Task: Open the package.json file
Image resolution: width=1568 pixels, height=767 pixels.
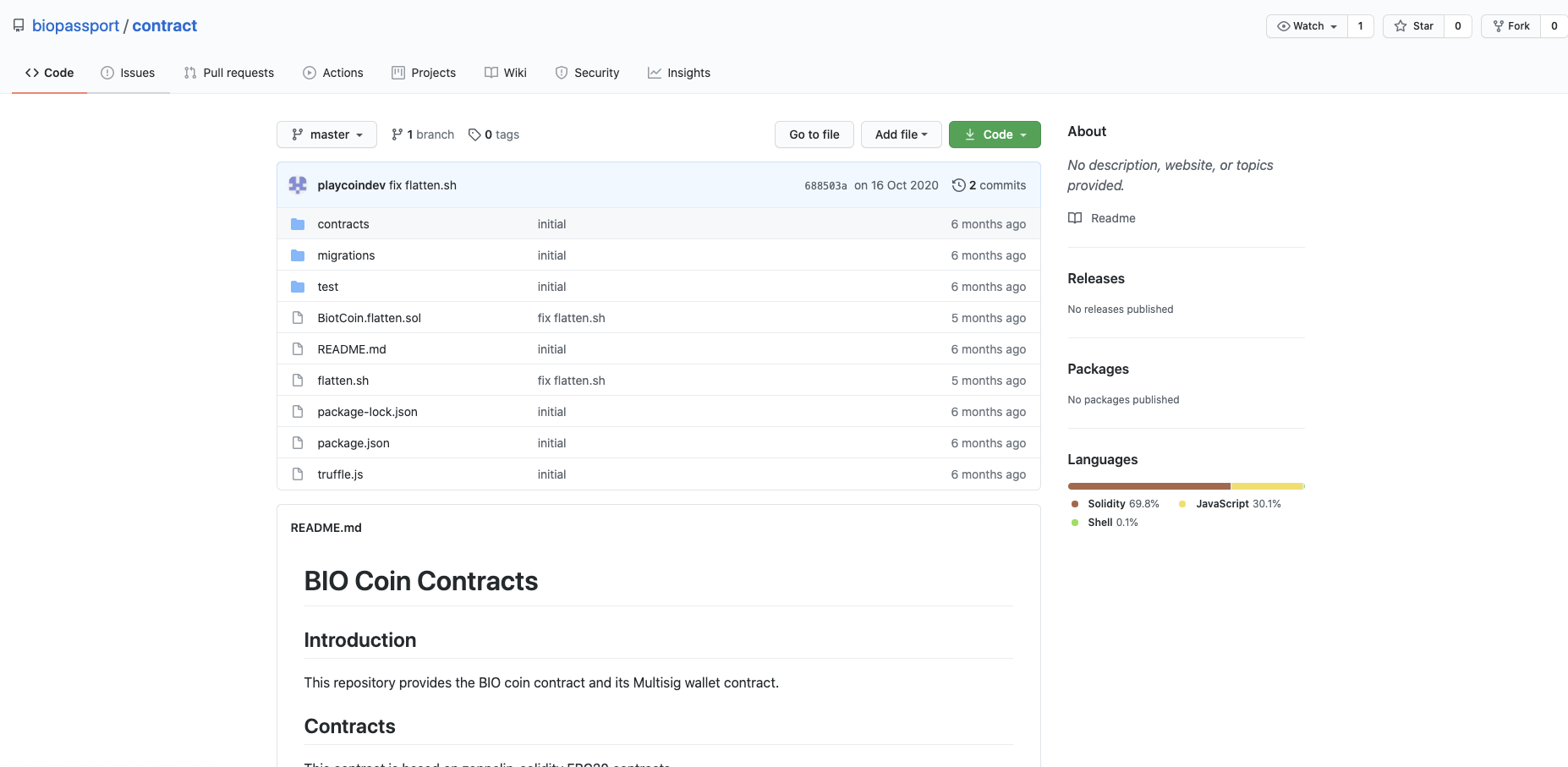Action: click(354, 443)
